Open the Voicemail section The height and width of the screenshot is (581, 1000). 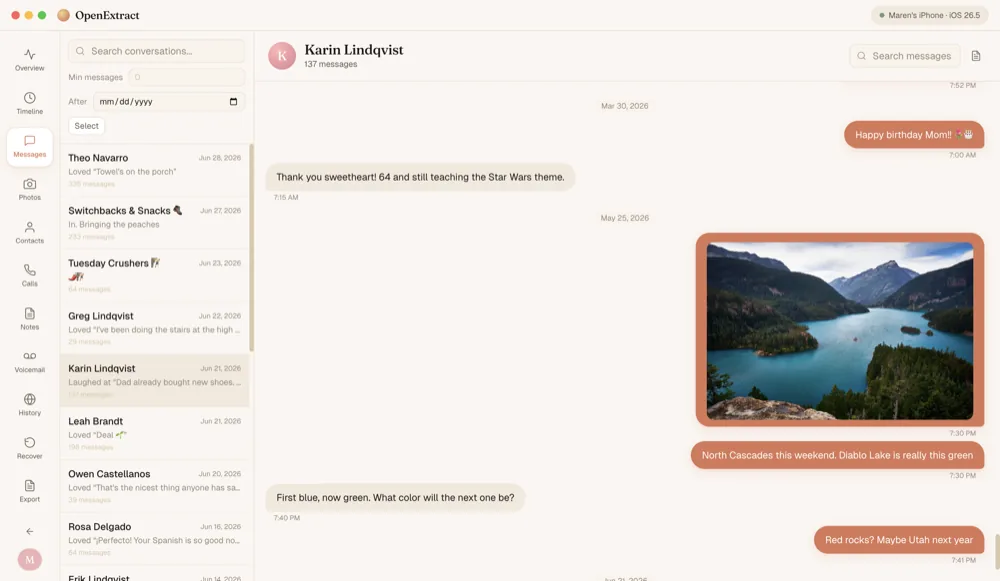(29, 362)
